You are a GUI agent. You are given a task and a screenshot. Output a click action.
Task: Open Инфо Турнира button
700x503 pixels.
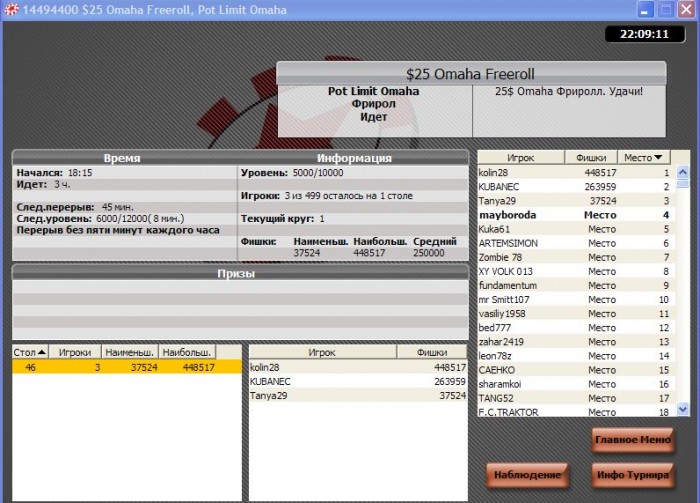pyautogui.click(x=632, y=475)
